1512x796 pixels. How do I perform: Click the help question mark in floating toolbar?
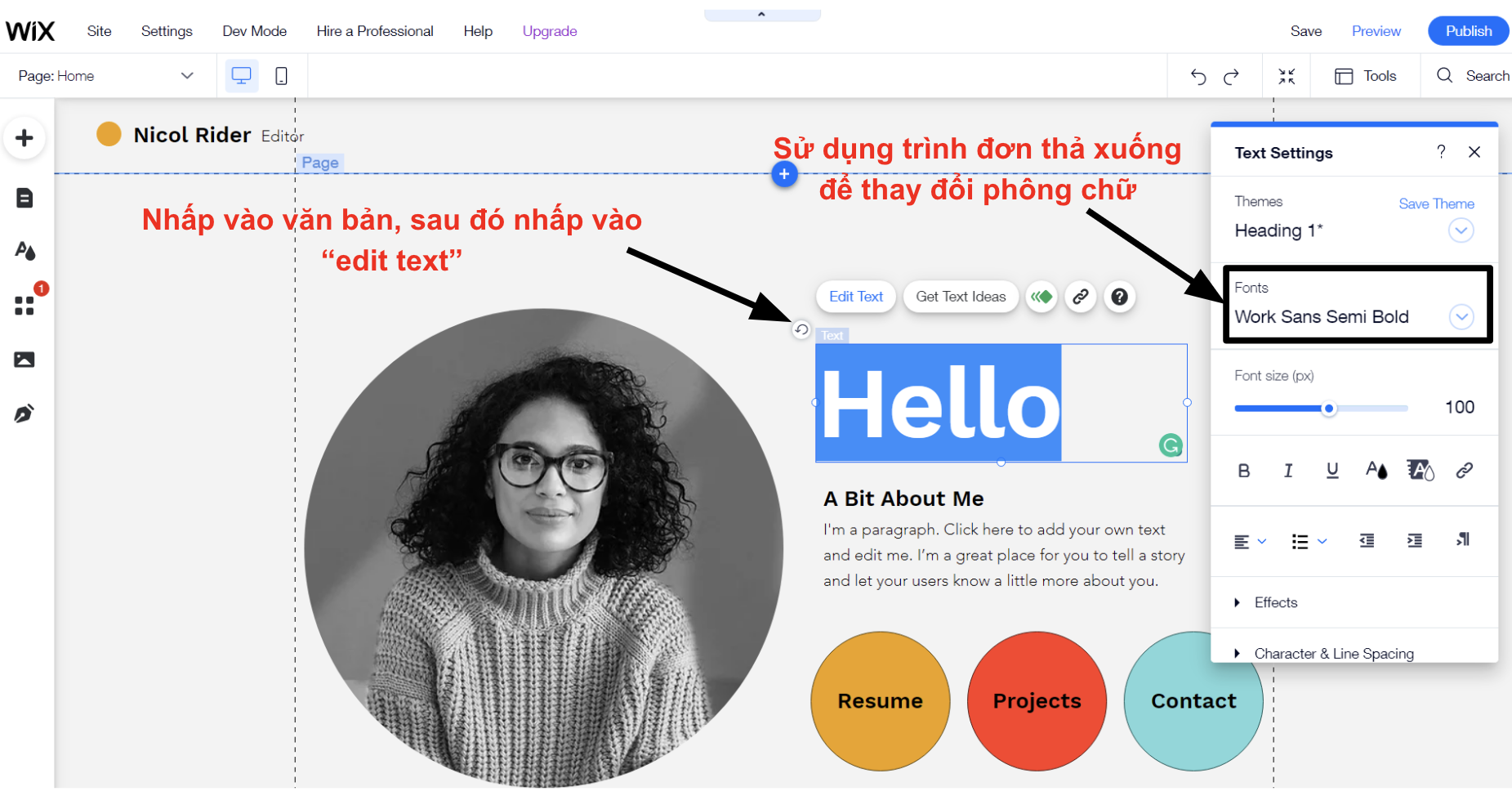[x=1120, y=297]
